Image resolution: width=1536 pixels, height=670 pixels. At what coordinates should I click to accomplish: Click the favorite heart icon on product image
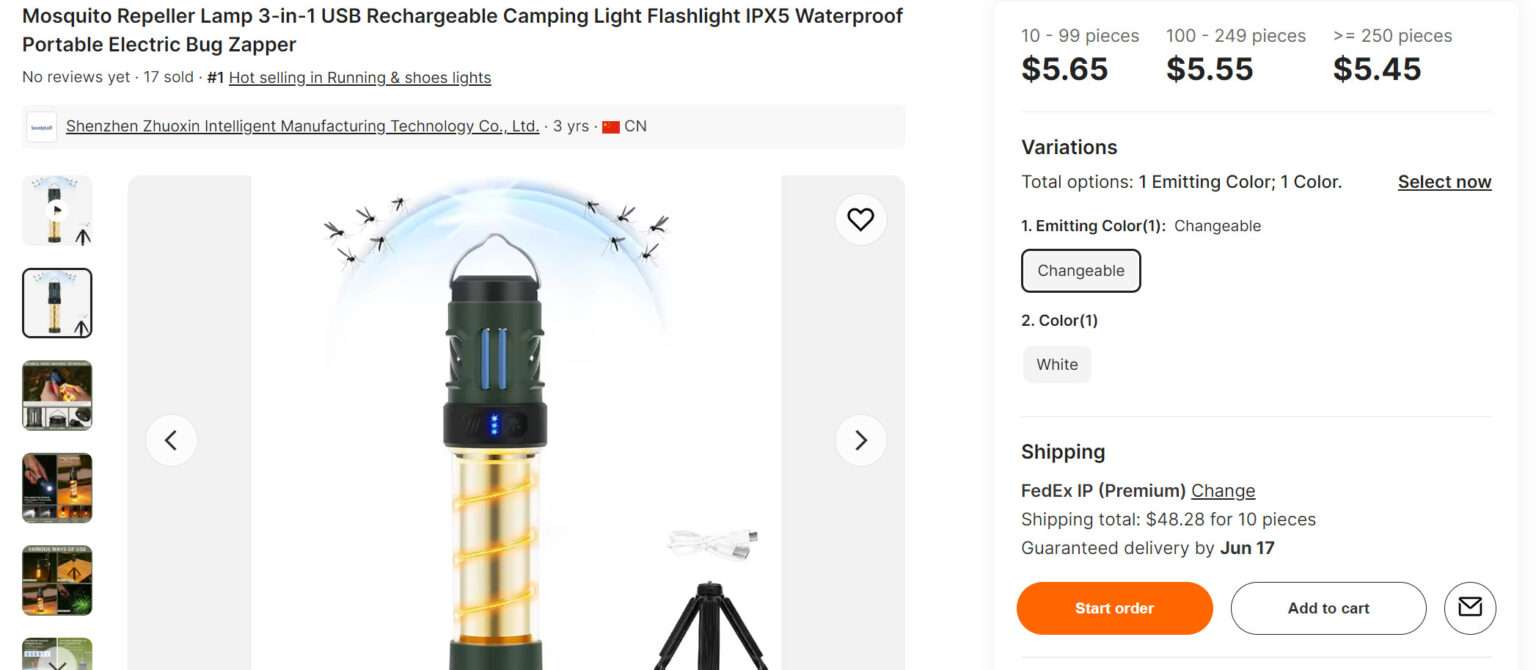[x=860, y=219]
